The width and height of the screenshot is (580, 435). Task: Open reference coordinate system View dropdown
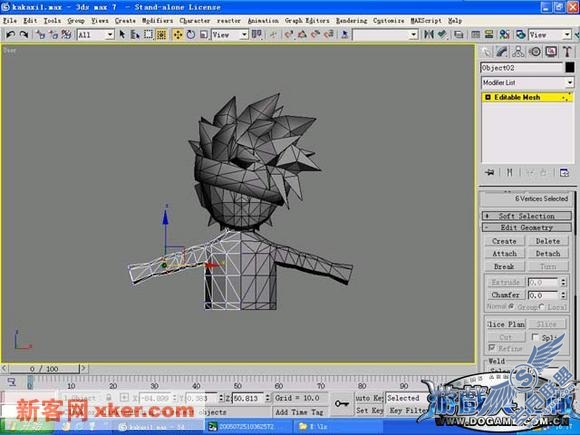[230, 35]
